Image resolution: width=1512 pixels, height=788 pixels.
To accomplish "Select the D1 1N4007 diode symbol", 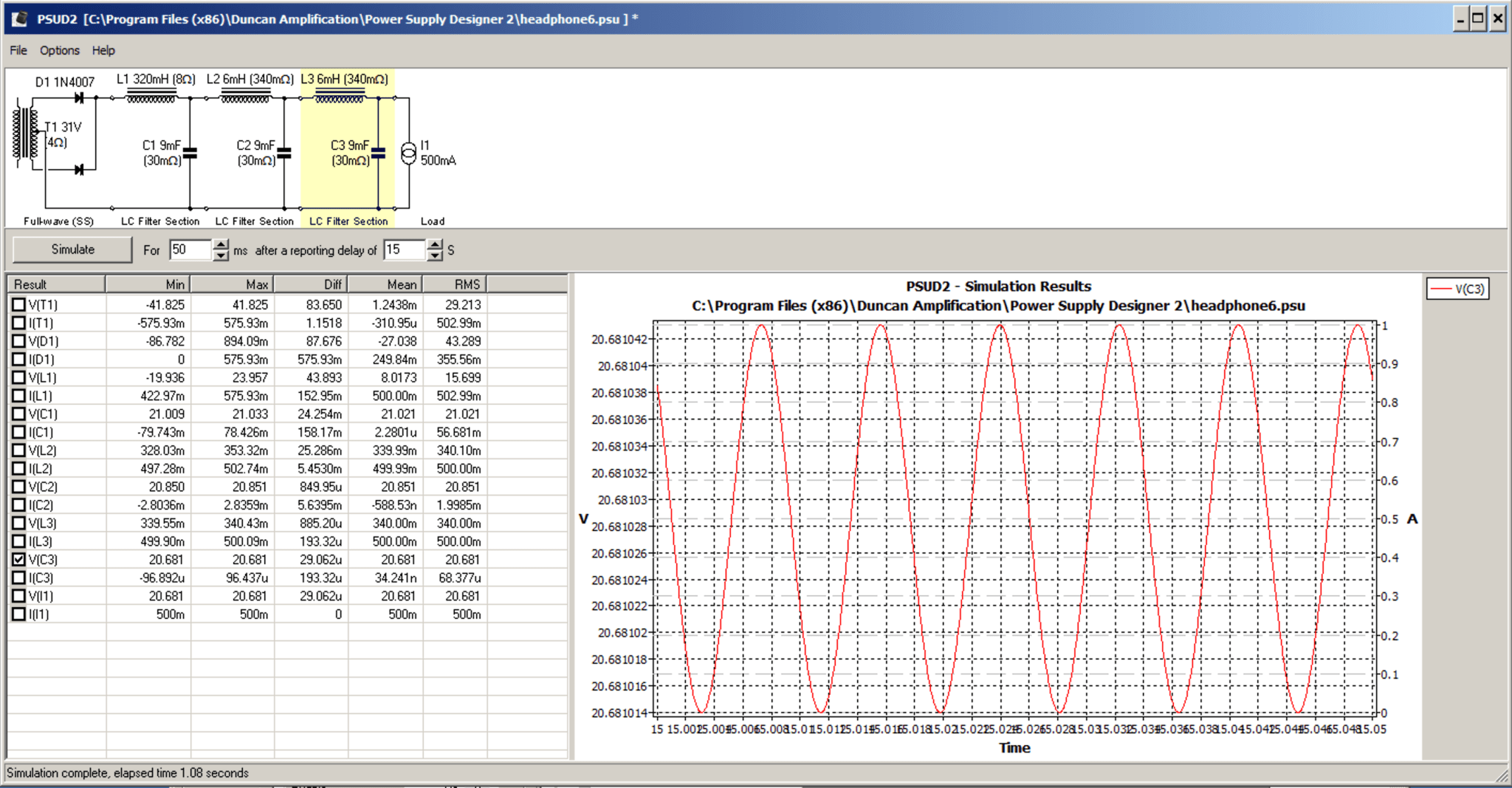I will 79,97.
